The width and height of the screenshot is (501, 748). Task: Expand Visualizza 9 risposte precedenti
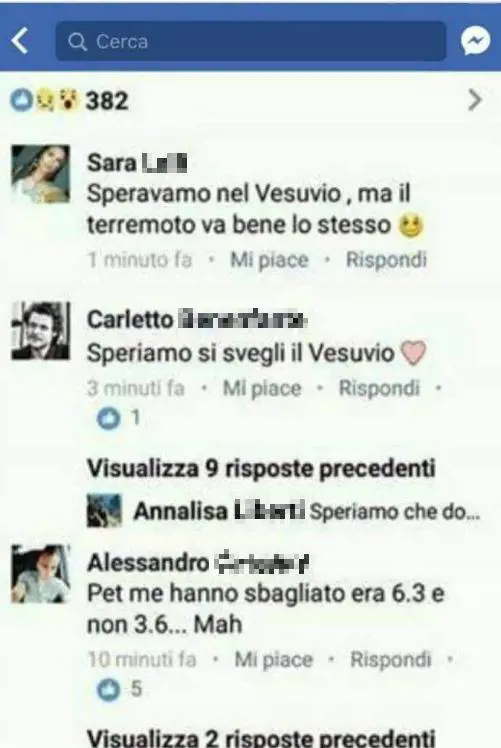click(261, 468)
